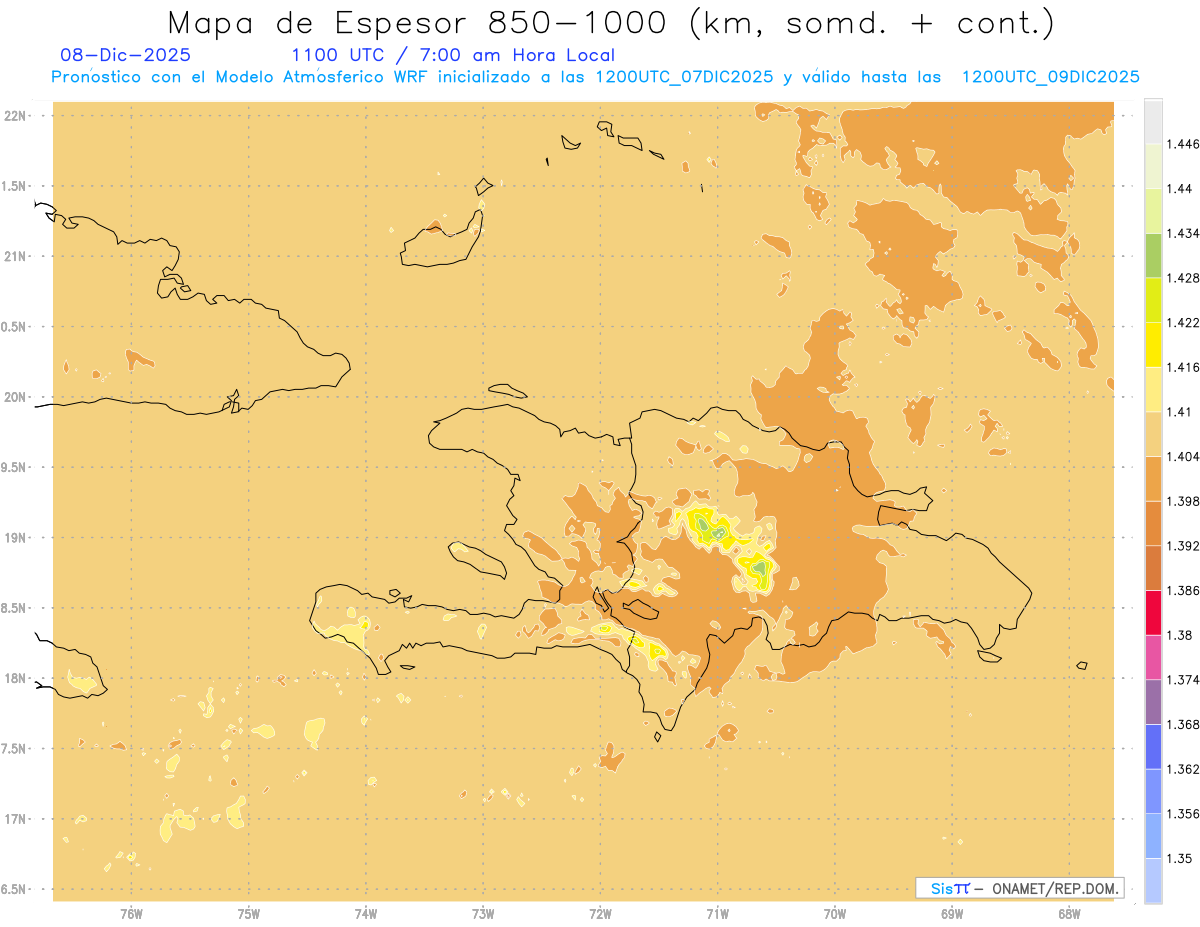
Task: Click the '18N' latitude axis label
Action: coord(17,679)
